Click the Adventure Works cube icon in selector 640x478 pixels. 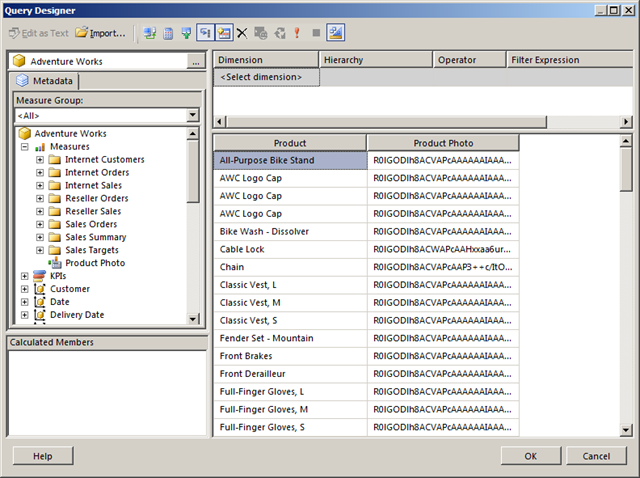(19, 61)
